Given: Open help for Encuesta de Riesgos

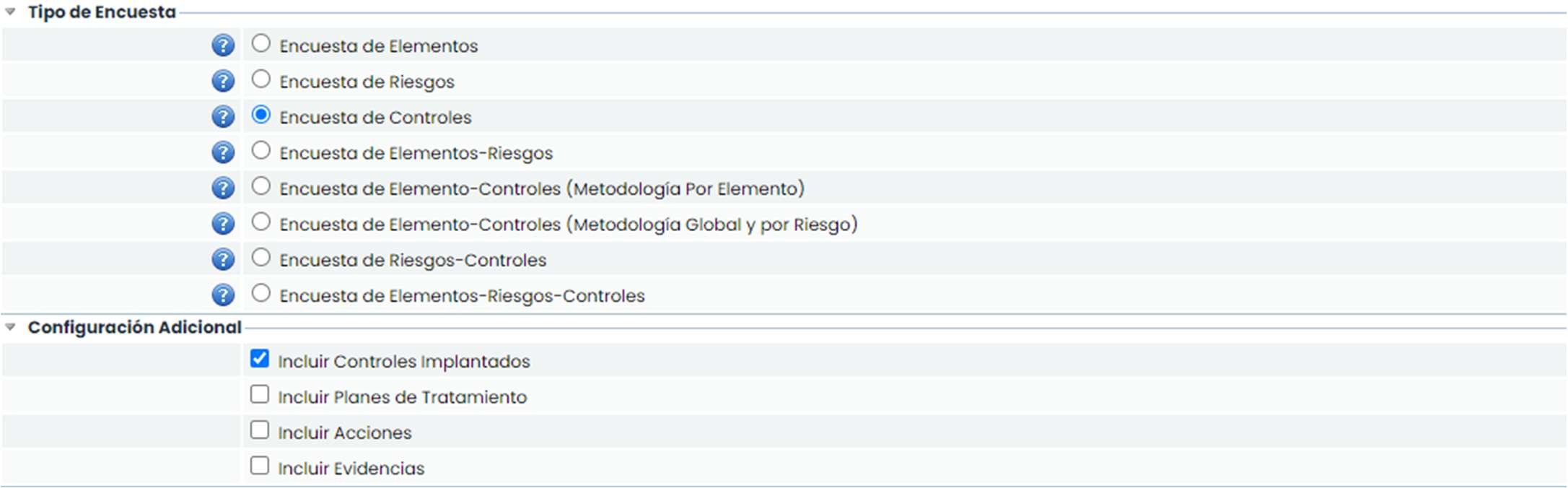Looking at the screenshot, I should [x=223, y=81].
